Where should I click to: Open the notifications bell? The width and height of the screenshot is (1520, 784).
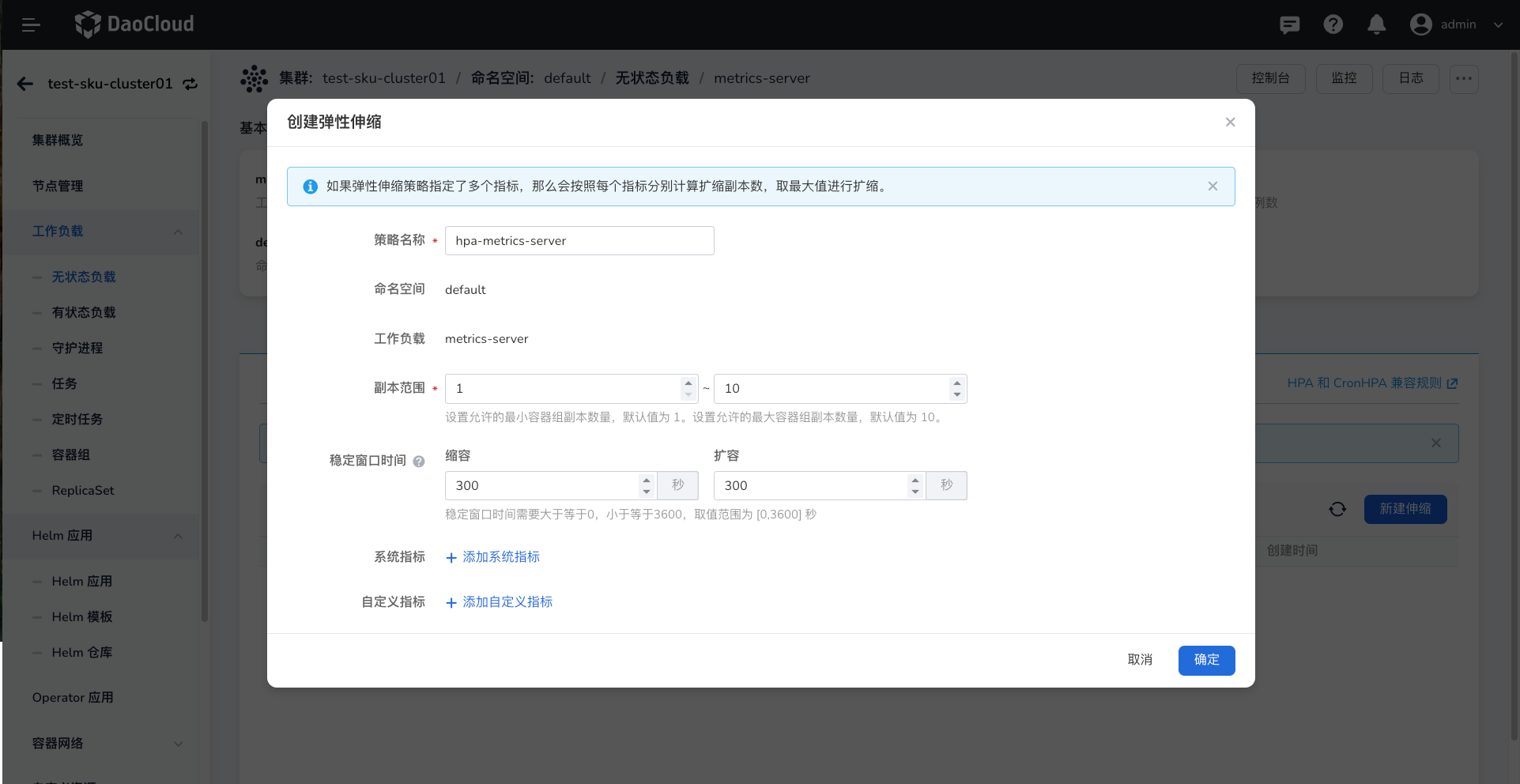1376,25
